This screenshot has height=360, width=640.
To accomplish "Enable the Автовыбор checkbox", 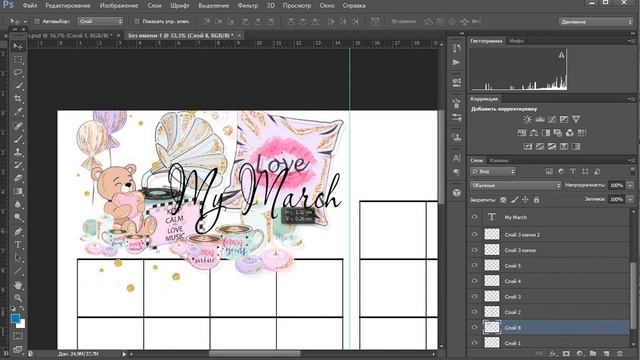I will 37,21.
